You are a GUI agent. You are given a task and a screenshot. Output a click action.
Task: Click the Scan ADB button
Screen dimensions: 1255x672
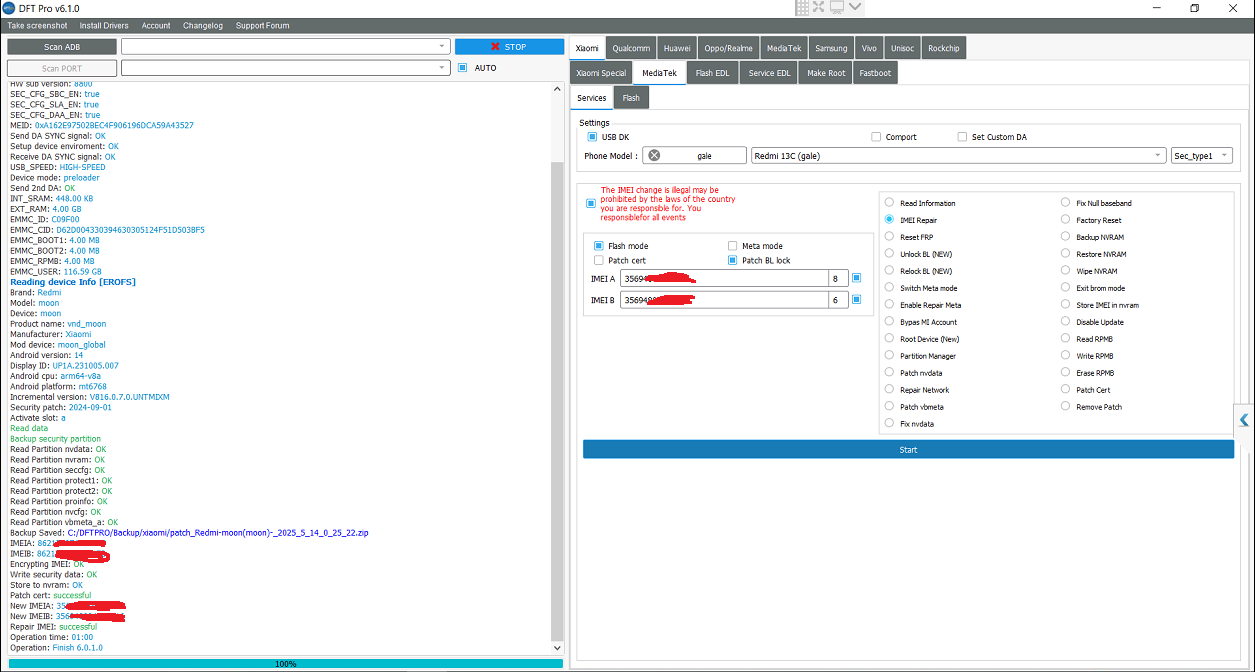pyautogui.click(x=62, y=46)
